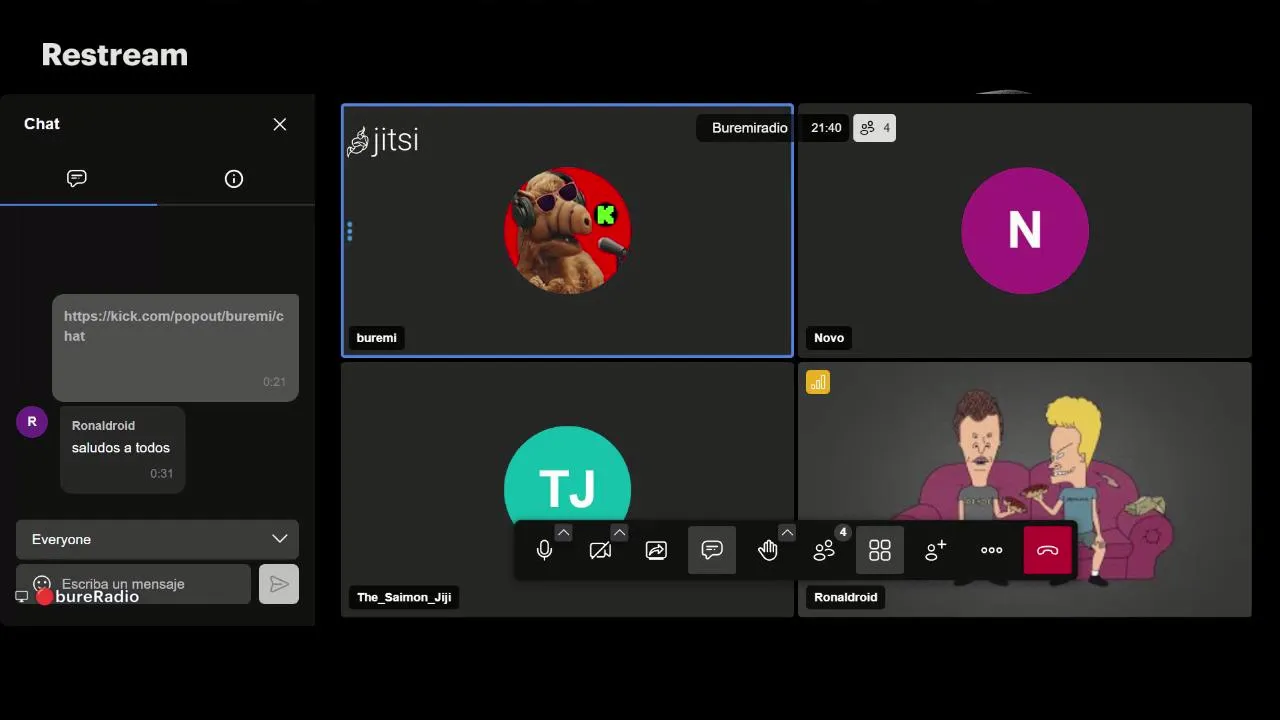The width and height of the screenshot is (1280, 720).
Task: Click the Novo name label
Action: click(829, 338)
